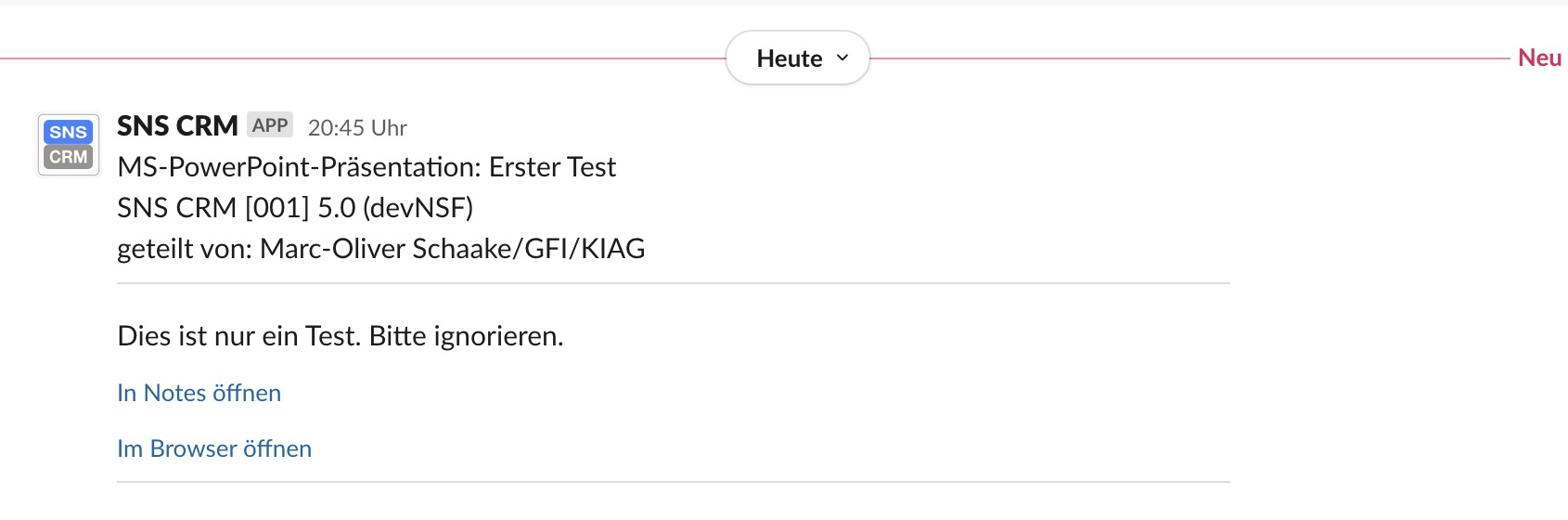Click the blue SNS badge in avatar
Image resolution: width=1568 pixels, height=520 pixels.
(68, 132)
